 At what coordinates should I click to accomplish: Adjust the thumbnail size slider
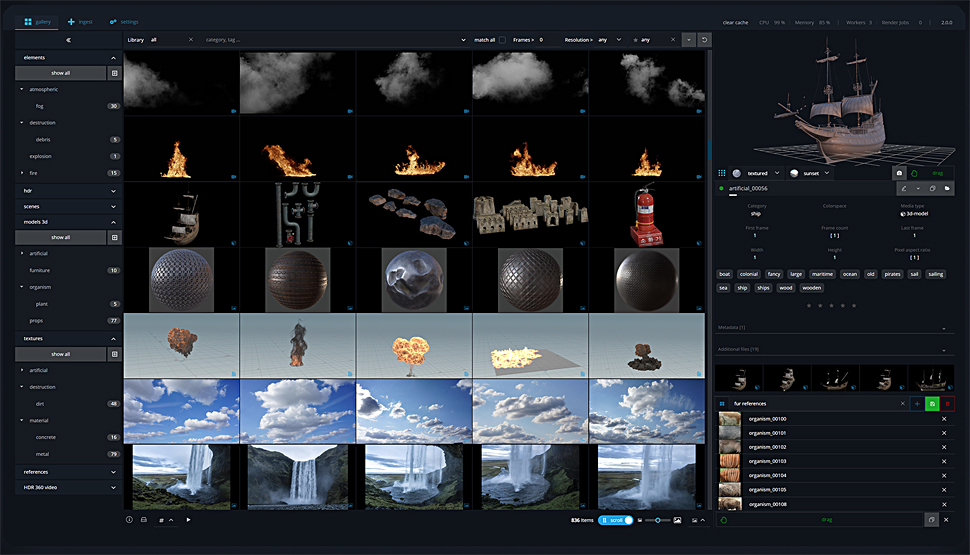pyautogui.click(x=657, y=520)
